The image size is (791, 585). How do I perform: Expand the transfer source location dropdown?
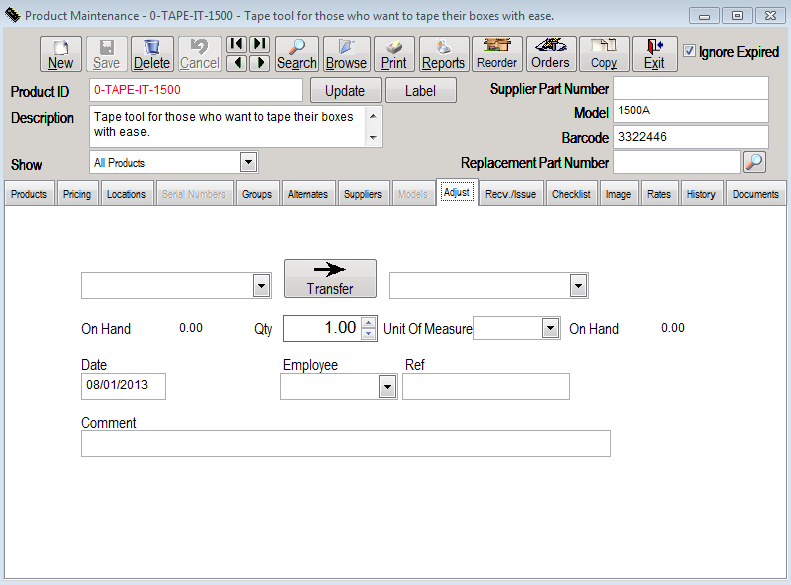(x=261, y=286)
